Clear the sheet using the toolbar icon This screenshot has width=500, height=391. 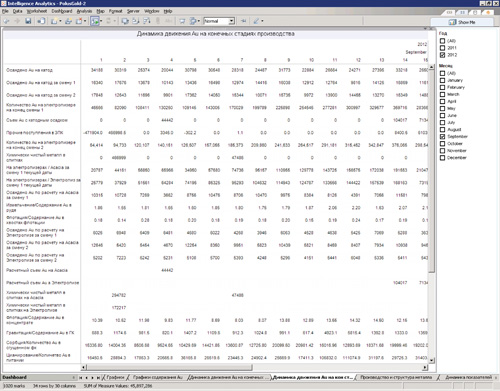pos(79,21)
